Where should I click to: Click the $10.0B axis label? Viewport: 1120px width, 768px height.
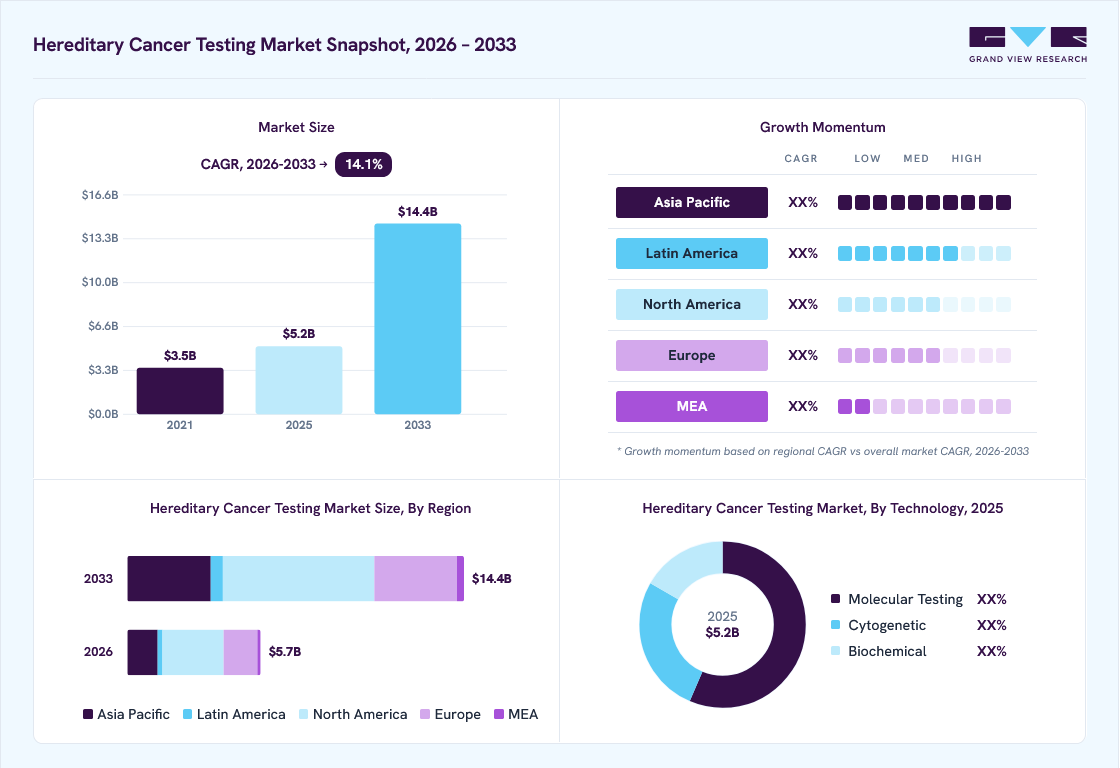click(100, 281)
